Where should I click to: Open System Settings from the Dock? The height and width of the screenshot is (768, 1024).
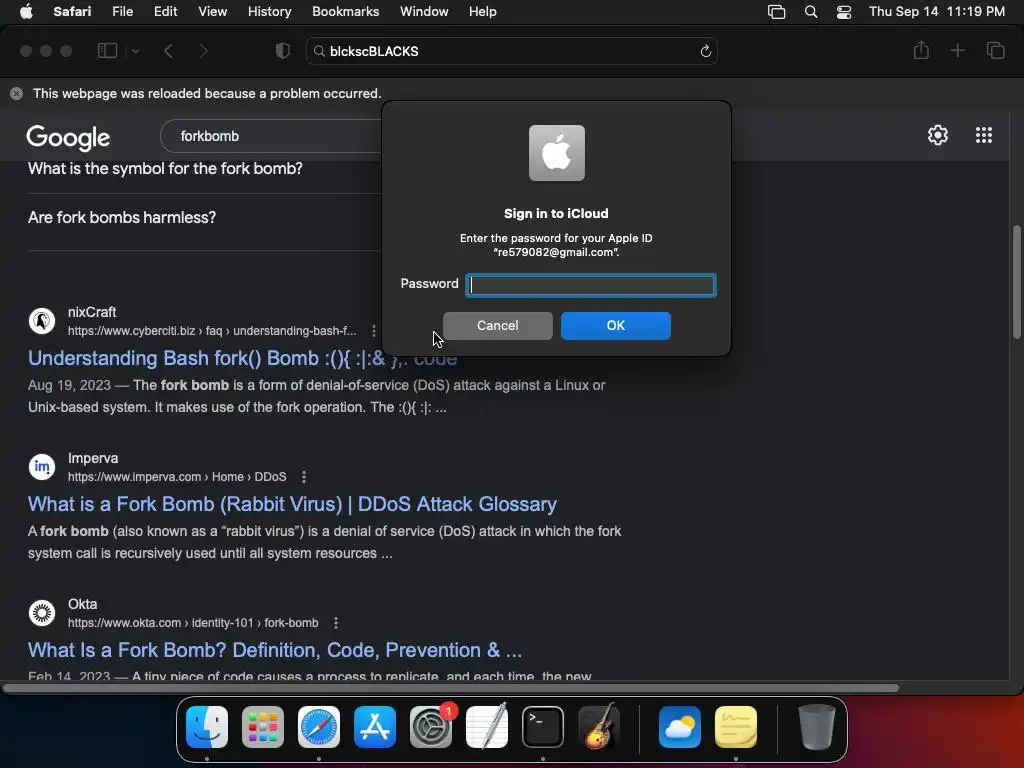pos(431,727)
